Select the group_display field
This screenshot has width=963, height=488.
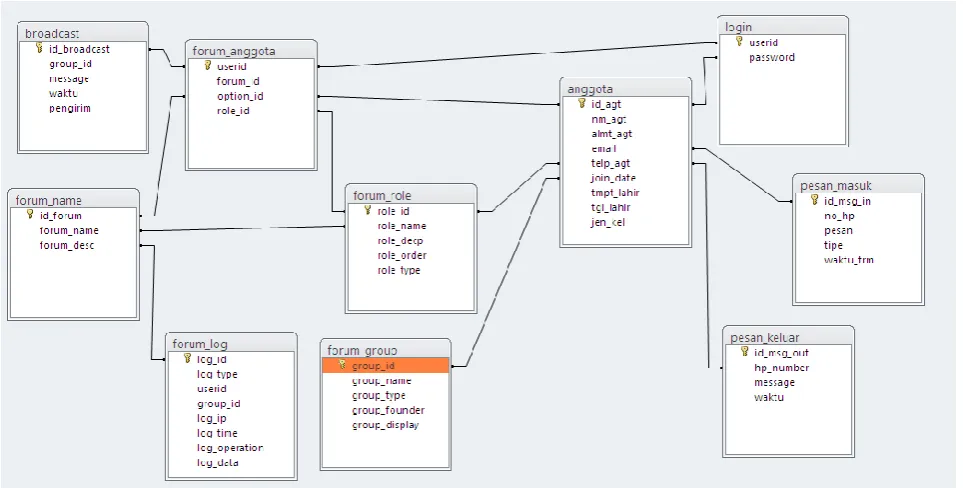pos(386,425)
